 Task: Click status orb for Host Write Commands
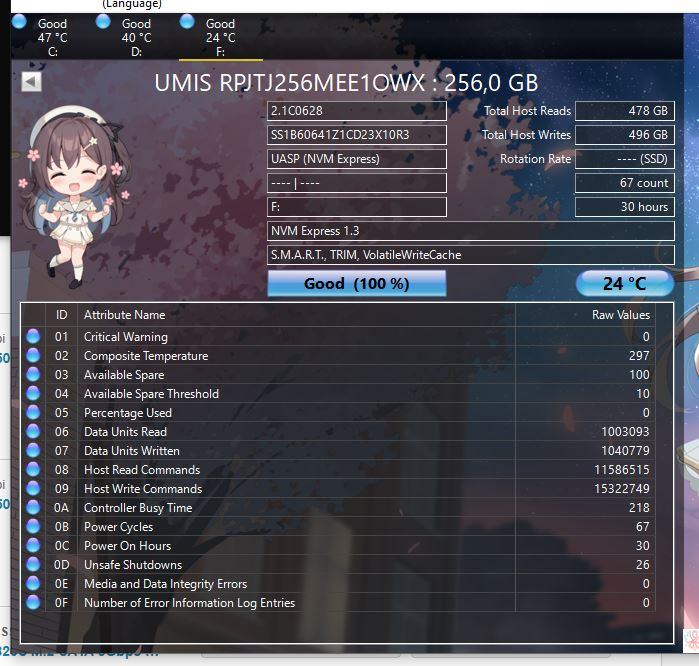point(33,489)
